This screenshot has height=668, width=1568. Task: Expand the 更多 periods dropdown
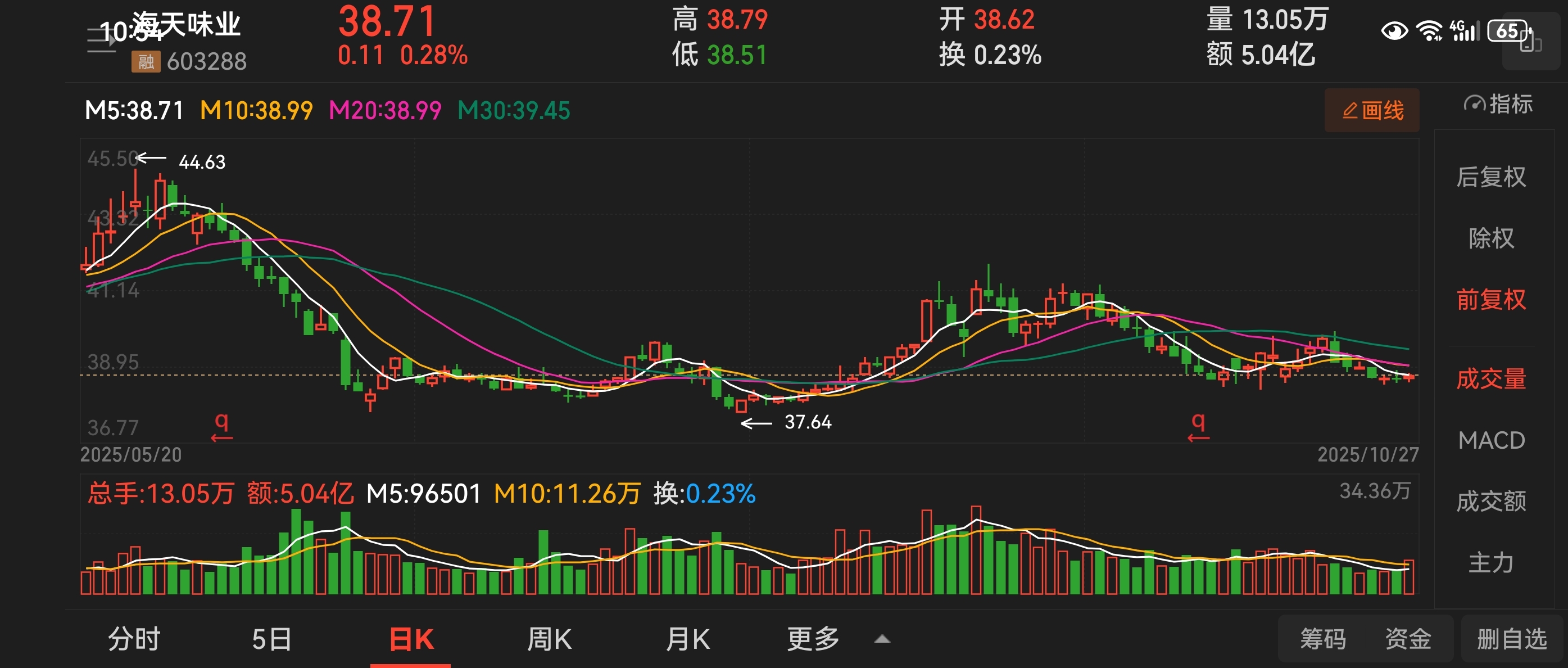[x=813, y=639]
